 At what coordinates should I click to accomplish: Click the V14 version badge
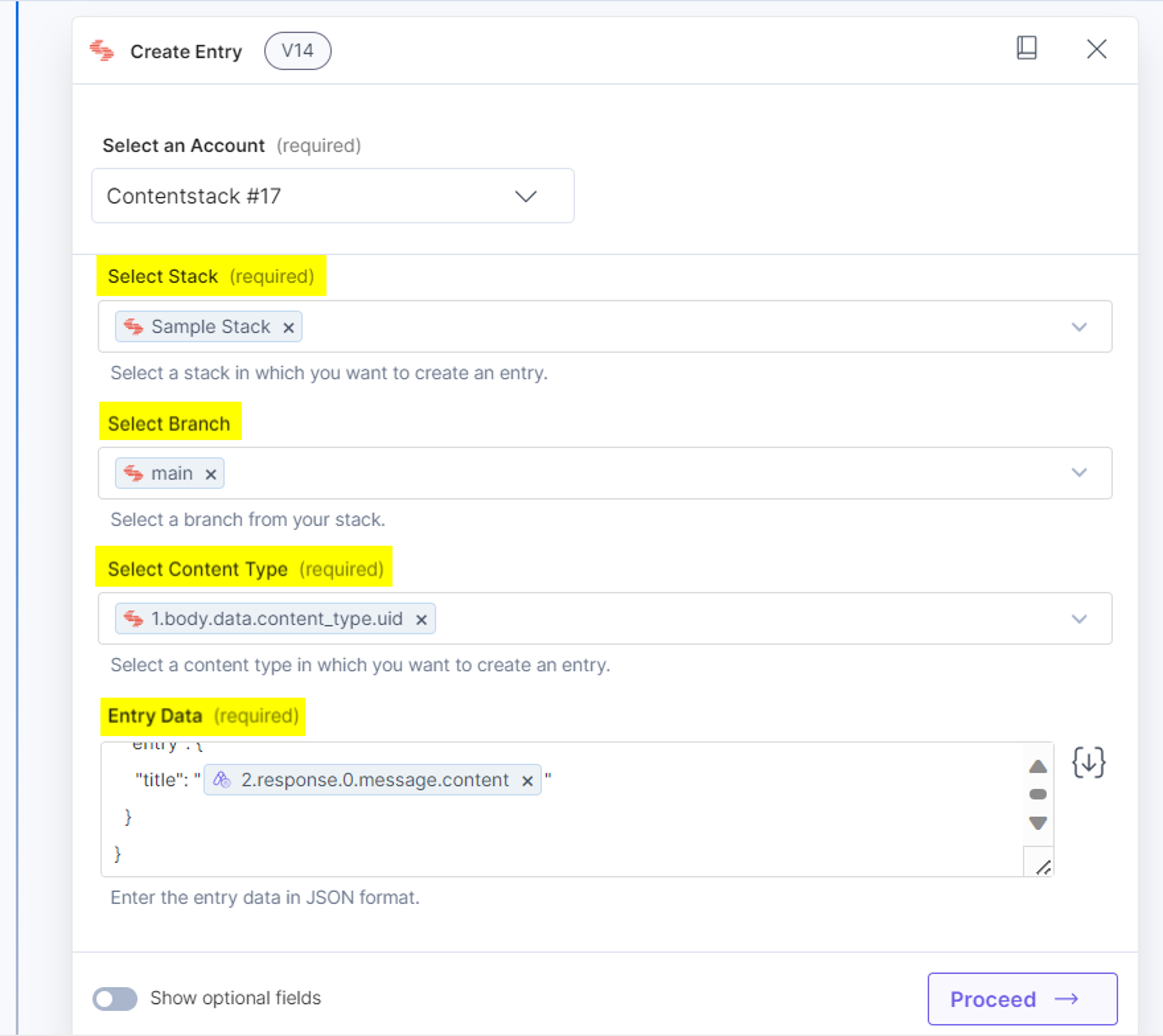(x=297, y=51)
